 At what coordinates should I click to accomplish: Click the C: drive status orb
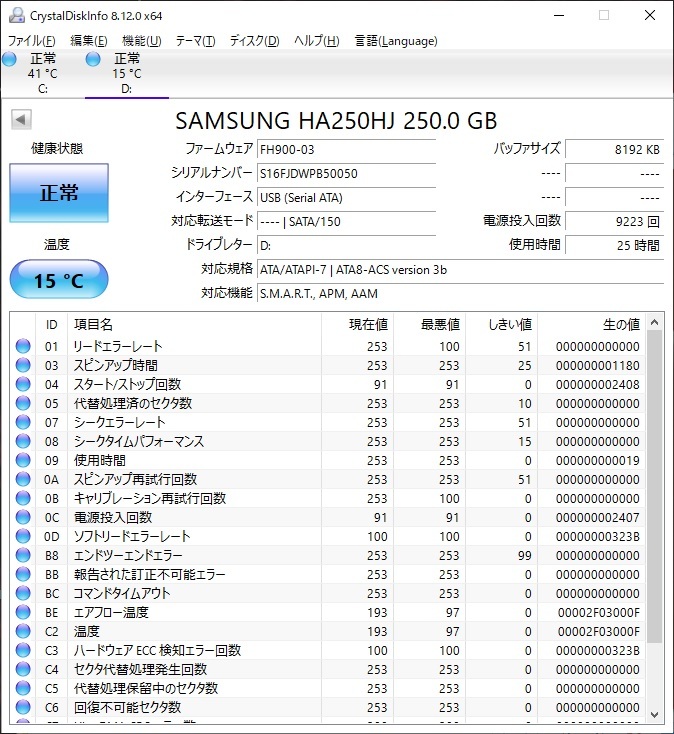(x=10, y=60)
